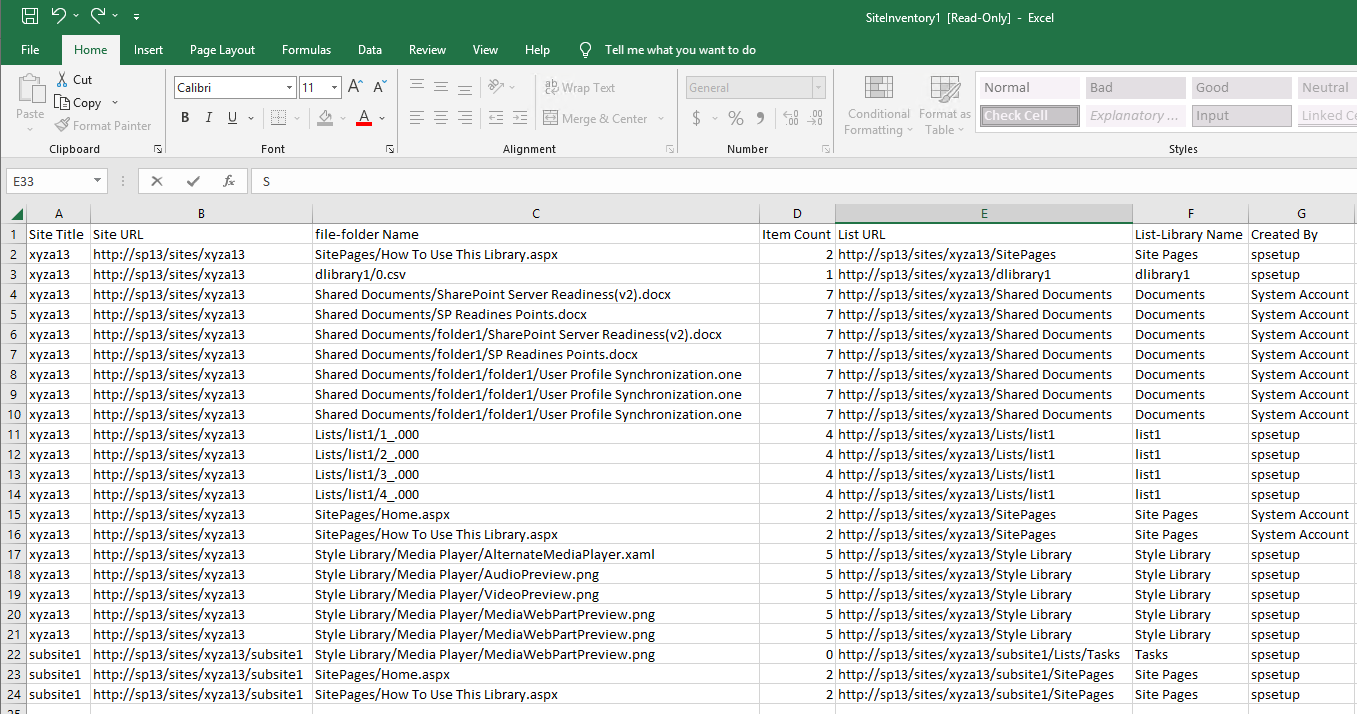Open the General number format dropdown
The height and width of the screenshot is (714, 1357).
point(818,87)
